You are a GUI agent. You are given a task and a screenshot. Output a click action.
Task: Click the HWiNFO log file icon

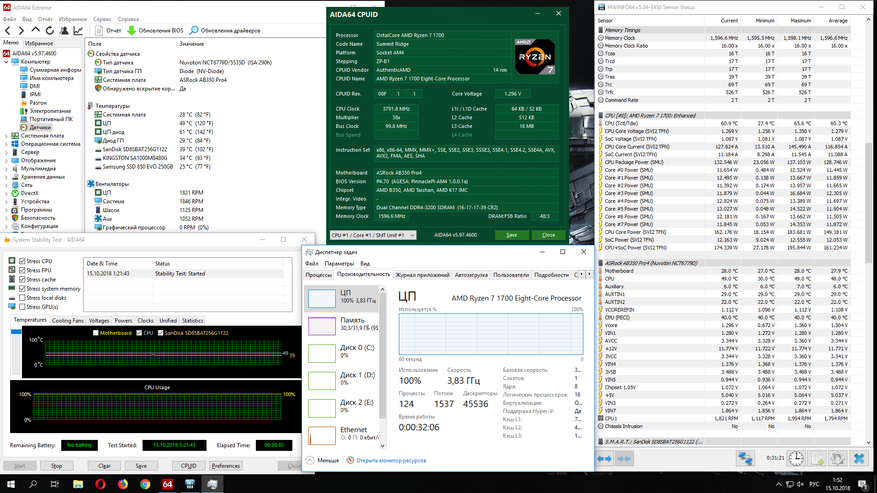pyautogui.click(x=818, y=459)
